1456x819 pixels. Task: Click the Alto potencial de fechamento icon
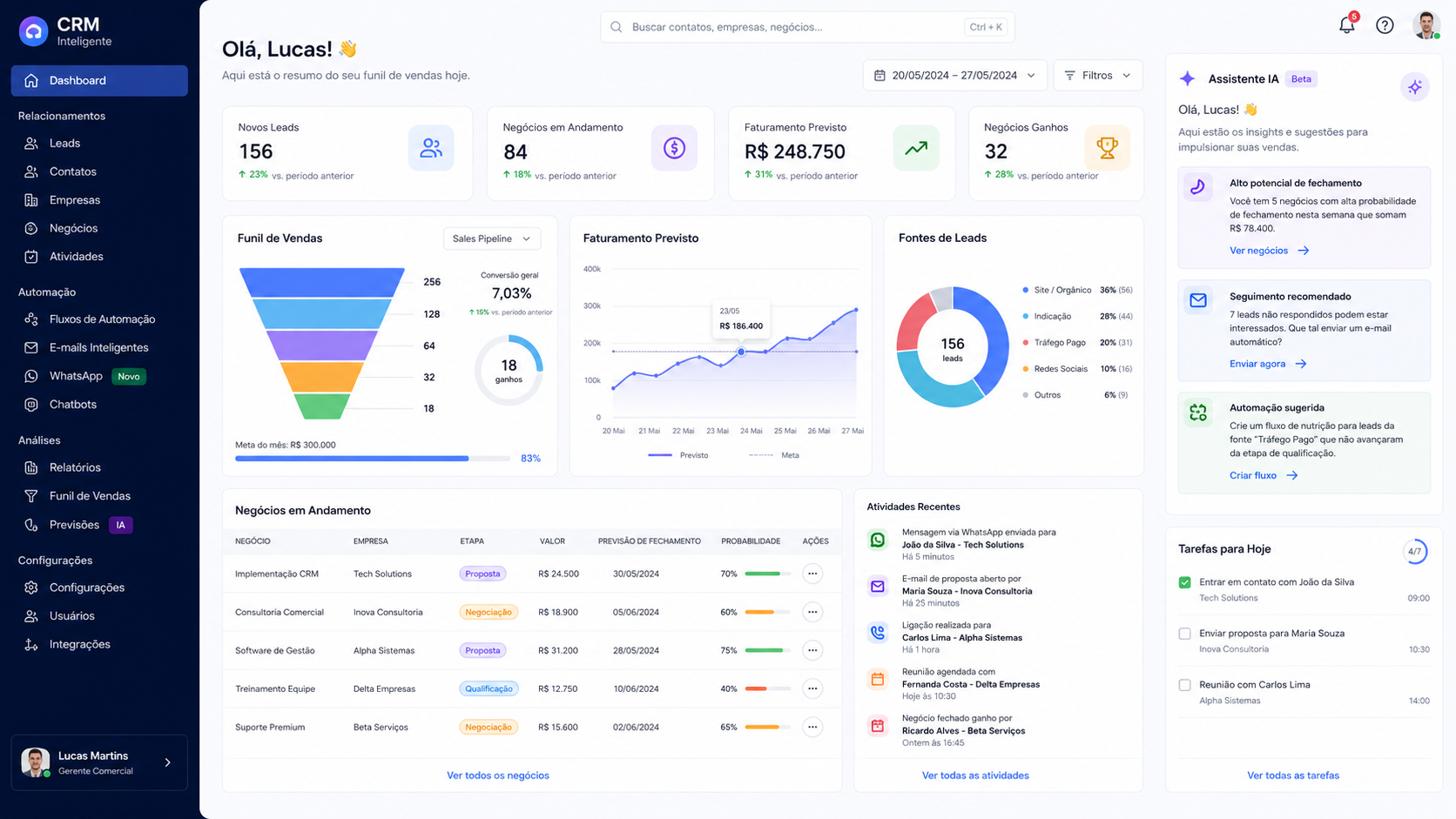tap(1198, 186)
